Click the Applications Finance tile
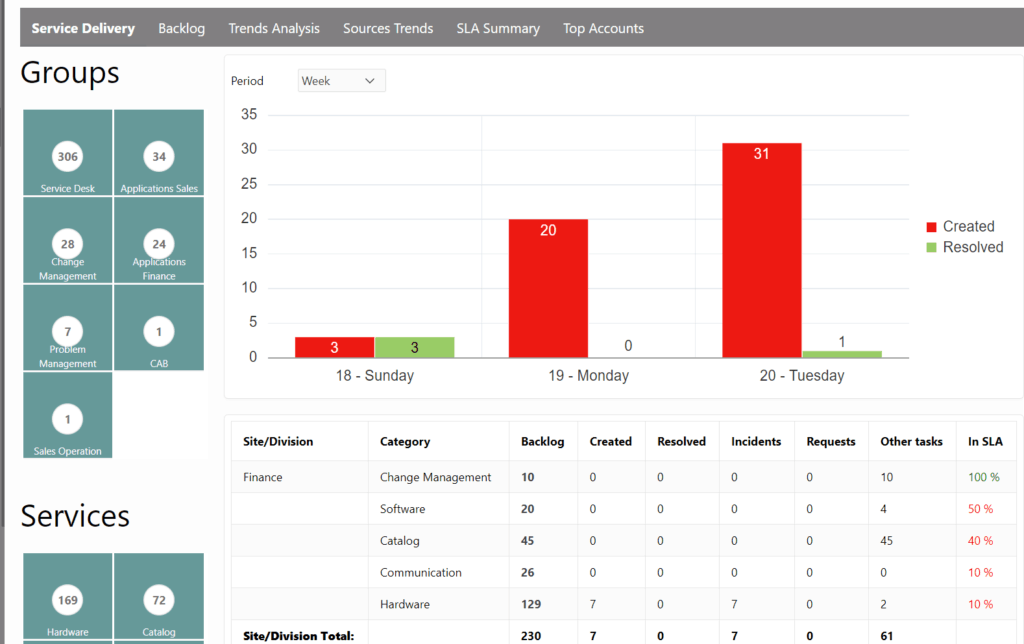1024x644 pixels. (159, 240)
